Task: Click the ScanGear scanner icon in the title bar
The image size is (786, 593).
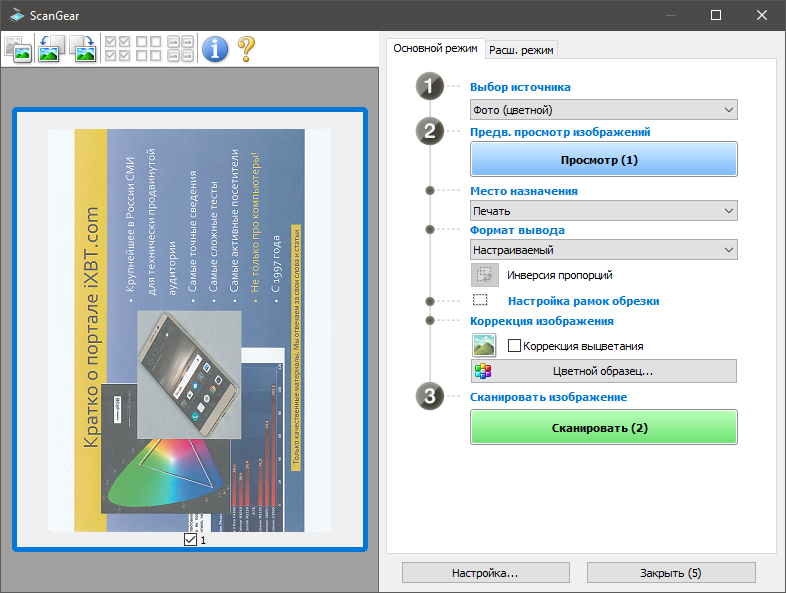Action: [x=17, y=15]
